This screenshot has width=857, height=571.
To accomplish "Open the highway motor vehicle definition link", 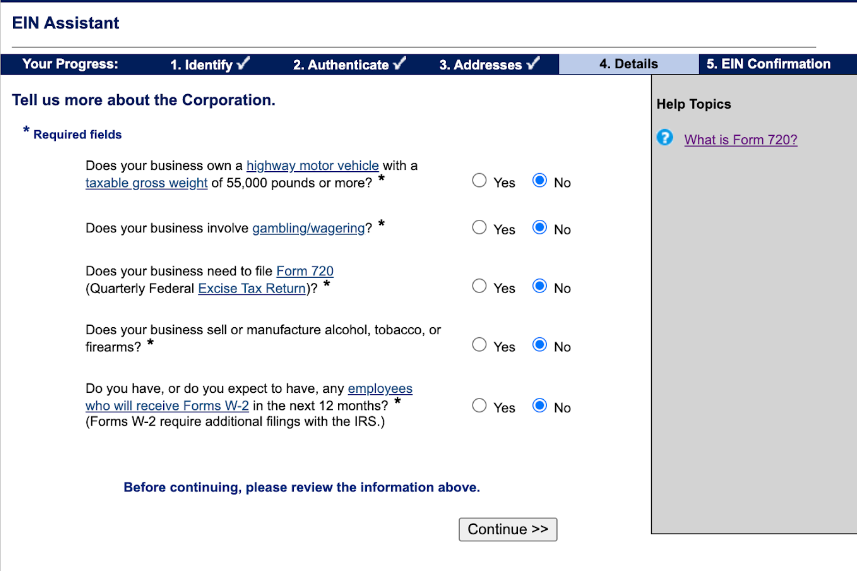I will (x=312, y=166).
